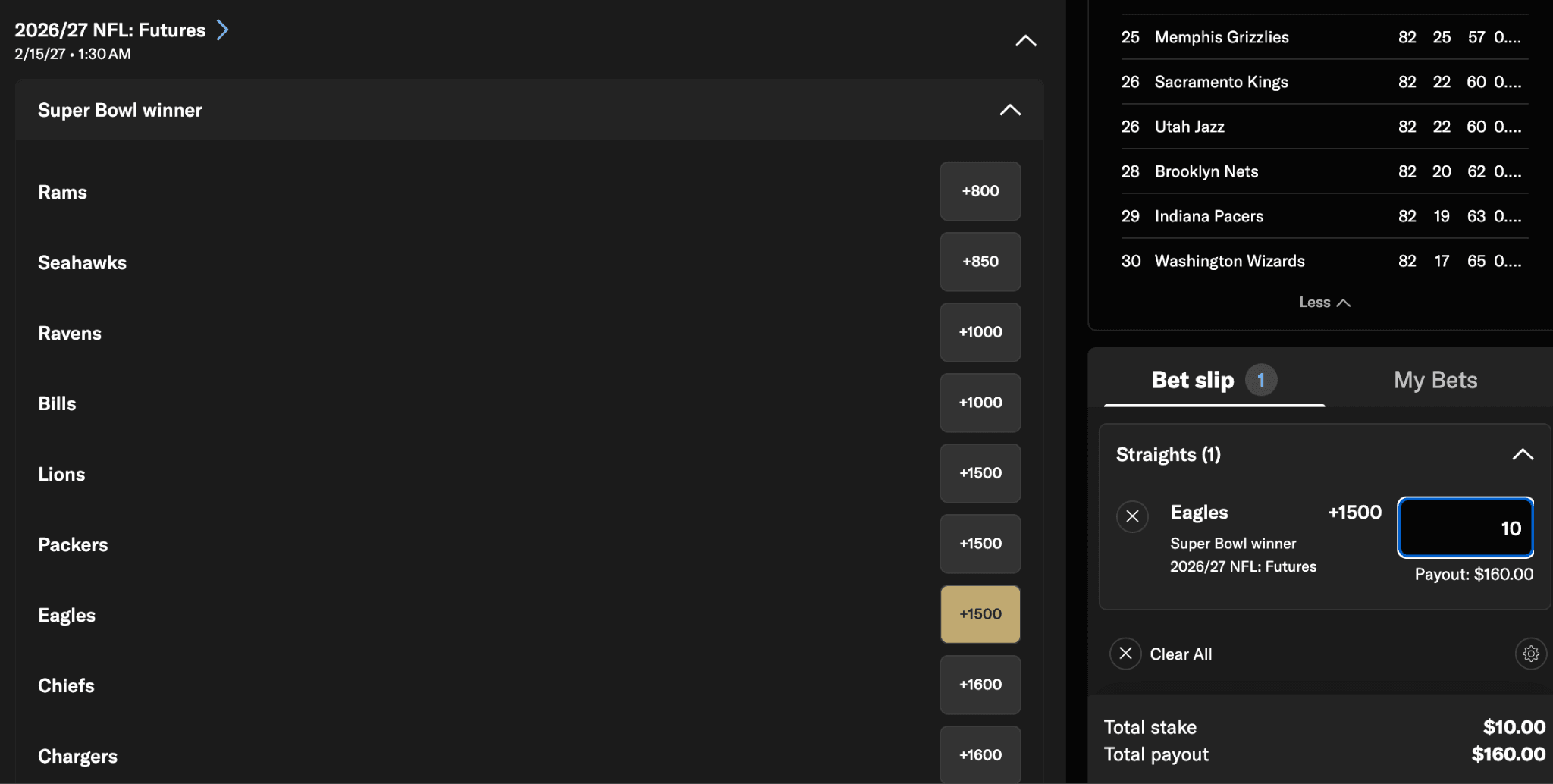Click the Clear All X icon
This screenshot has width=1553, height=784.
tap(1125, 654)
